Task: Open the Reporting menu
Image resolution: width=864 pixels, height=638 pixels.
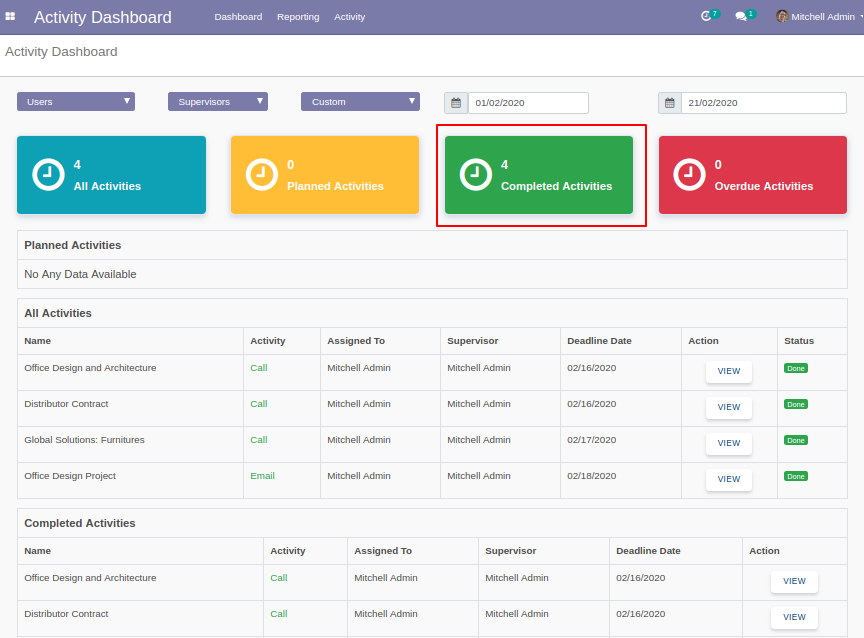Action: 298,17
